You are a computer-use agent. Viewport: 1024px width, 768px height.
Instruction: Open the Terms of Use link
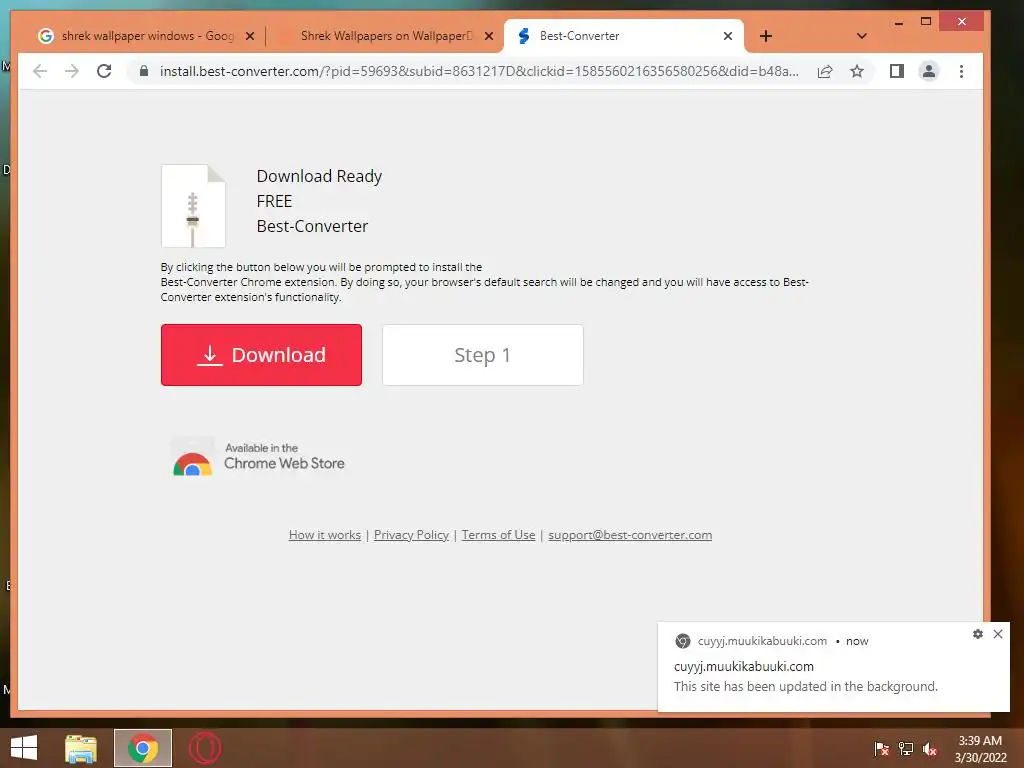click(498, 535)
